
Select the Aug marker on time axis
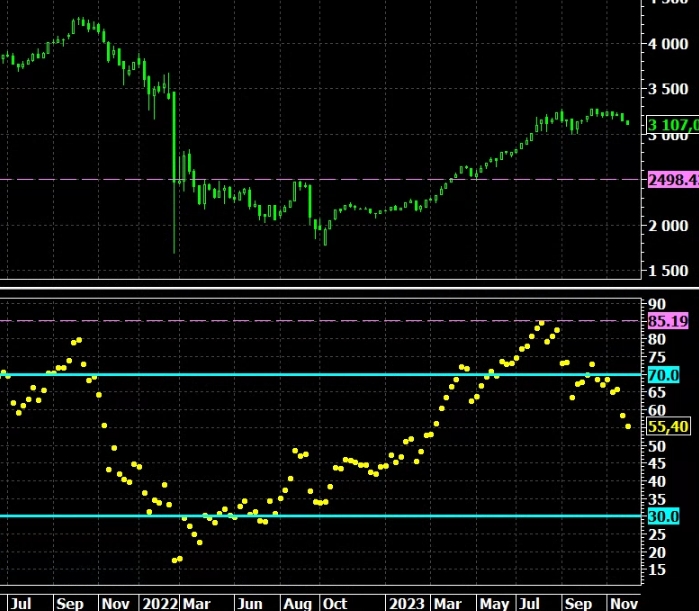297,603
